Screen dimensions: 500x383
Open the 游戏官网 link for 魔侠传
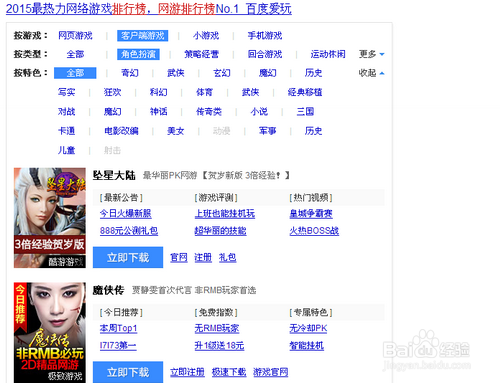click(271, 372)
